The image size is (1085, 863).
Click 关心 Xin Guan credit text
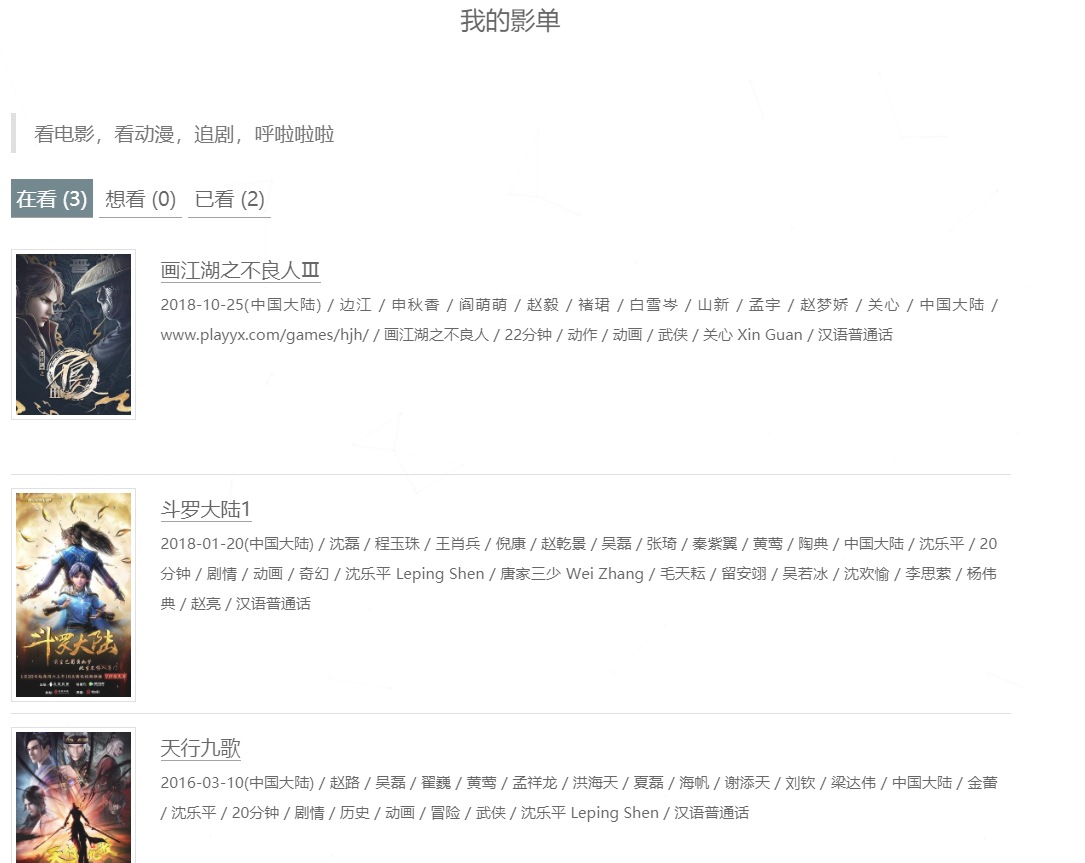(752, 335)
